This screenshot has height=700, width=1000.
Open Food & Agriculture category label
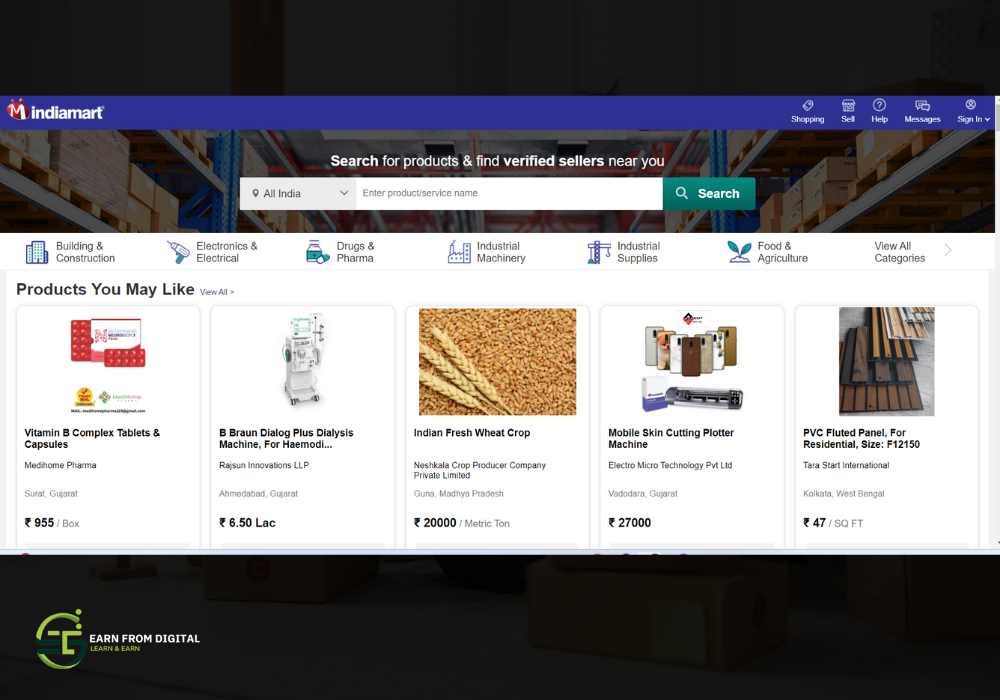[x=783, y=252]
